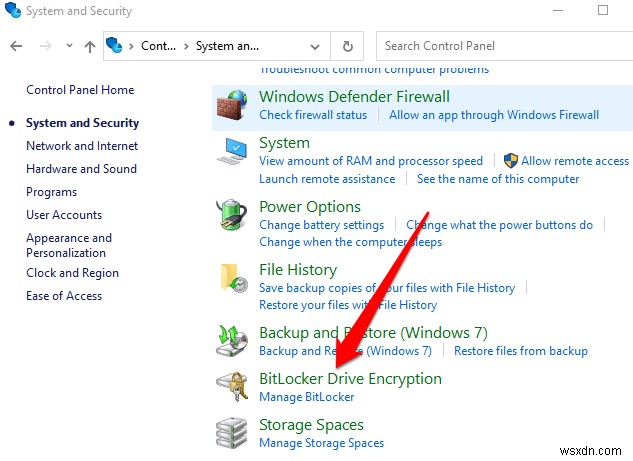Minimize the System and Security window
633x461 pixels.
coord(558,10)
